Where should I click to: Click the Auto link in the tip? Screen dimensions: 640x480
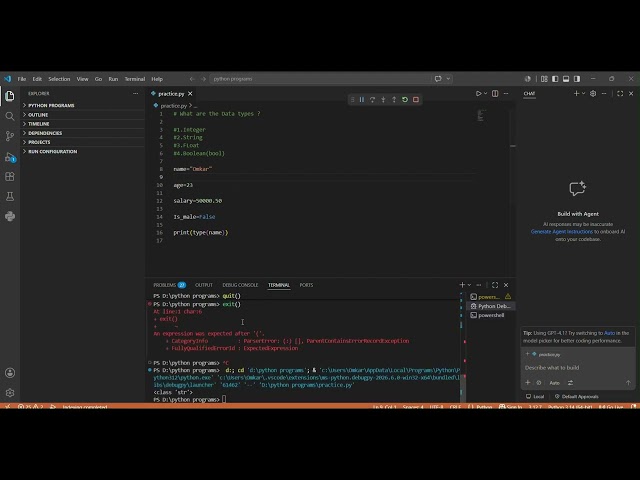point(609,333)
